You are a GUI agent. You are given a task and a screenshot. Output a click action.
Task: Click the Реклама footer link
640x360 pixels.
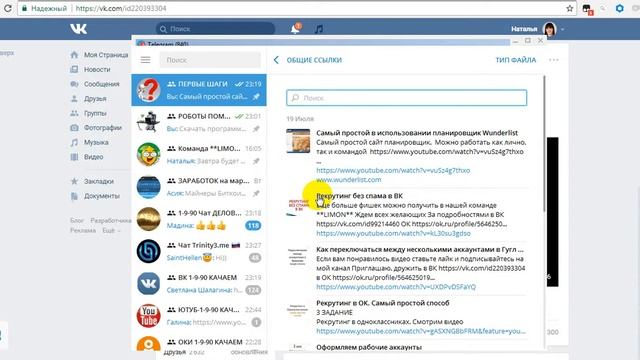(x=83, y=231)
